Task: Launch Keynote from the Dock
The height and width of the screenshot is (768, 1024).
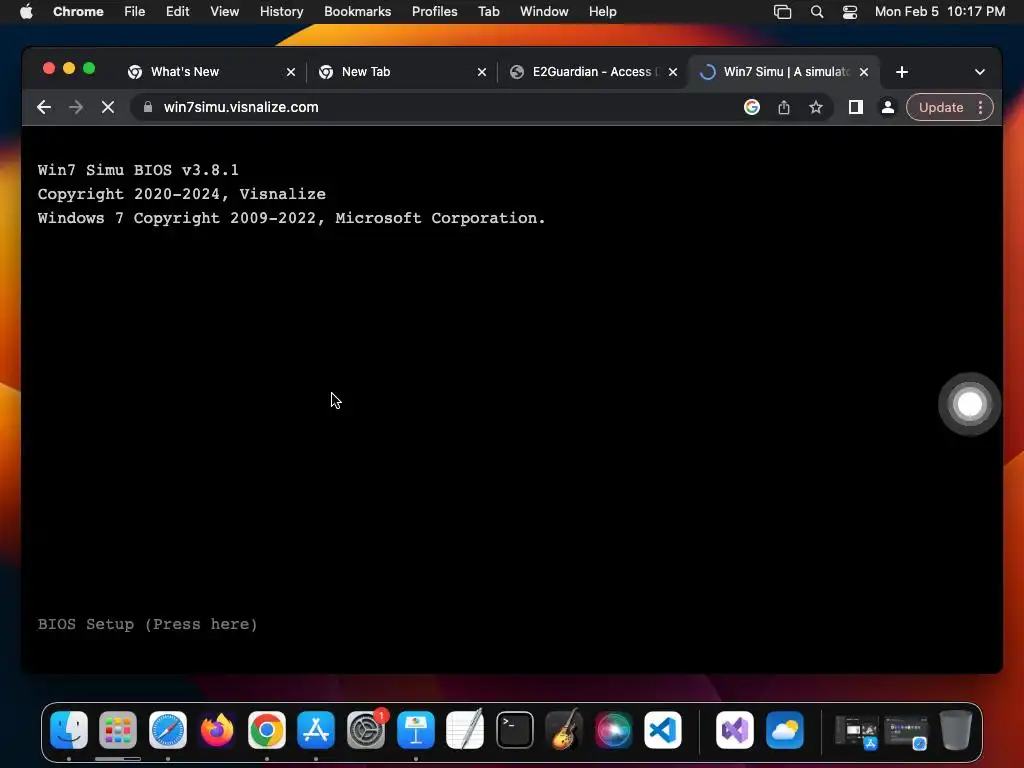Action: (415, 729)
